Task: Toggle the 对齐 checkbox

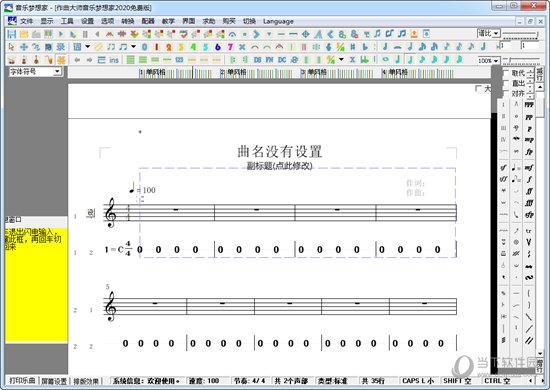Action: click(506, 94)
